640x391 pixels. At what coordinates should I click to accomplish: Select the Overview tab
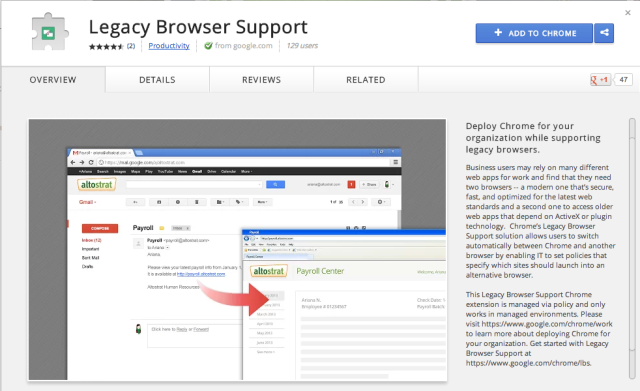coord(53,80)
